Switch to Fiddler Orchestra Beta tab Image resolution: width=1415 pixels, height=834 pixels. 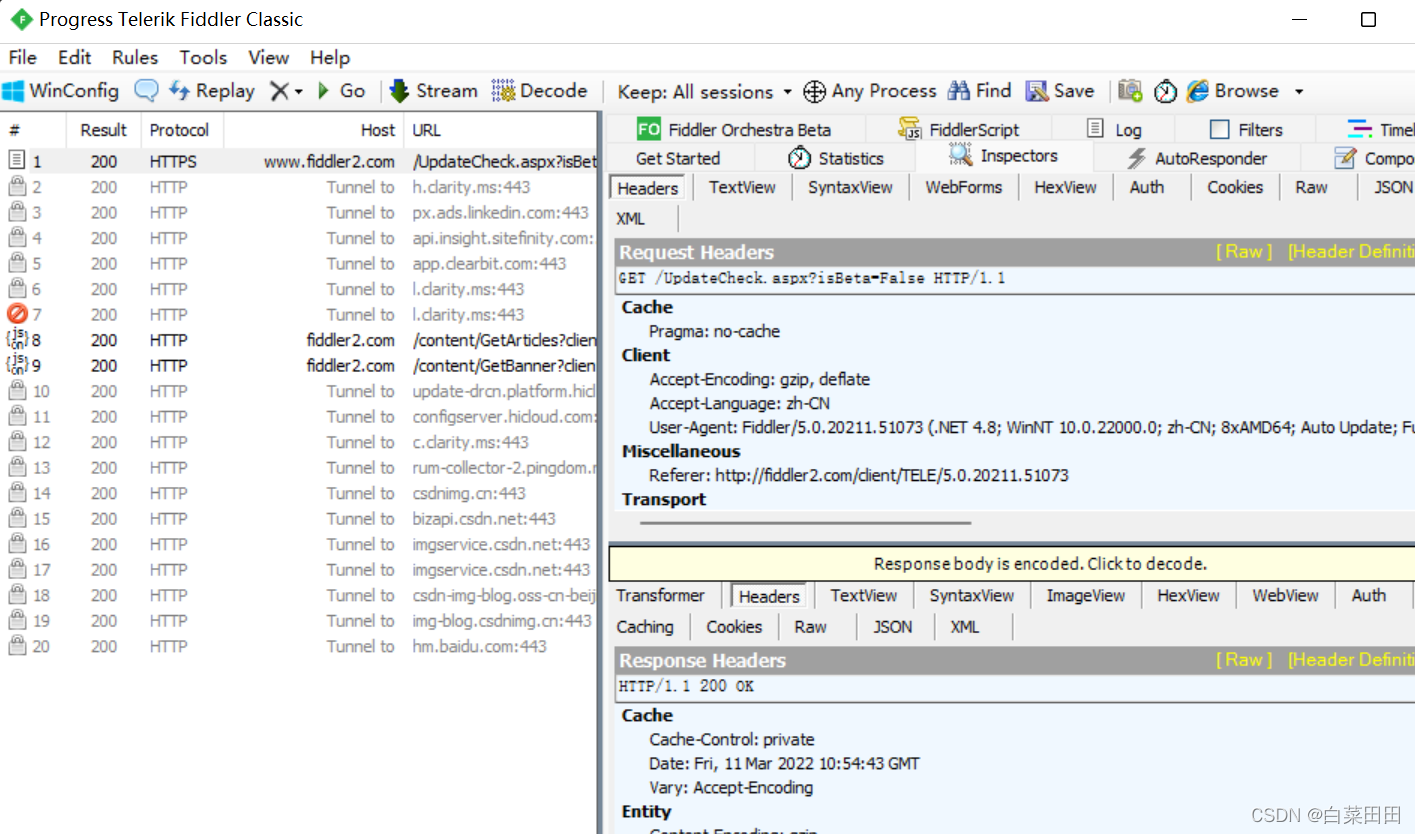pyautogui.click(x=734, y=129)
